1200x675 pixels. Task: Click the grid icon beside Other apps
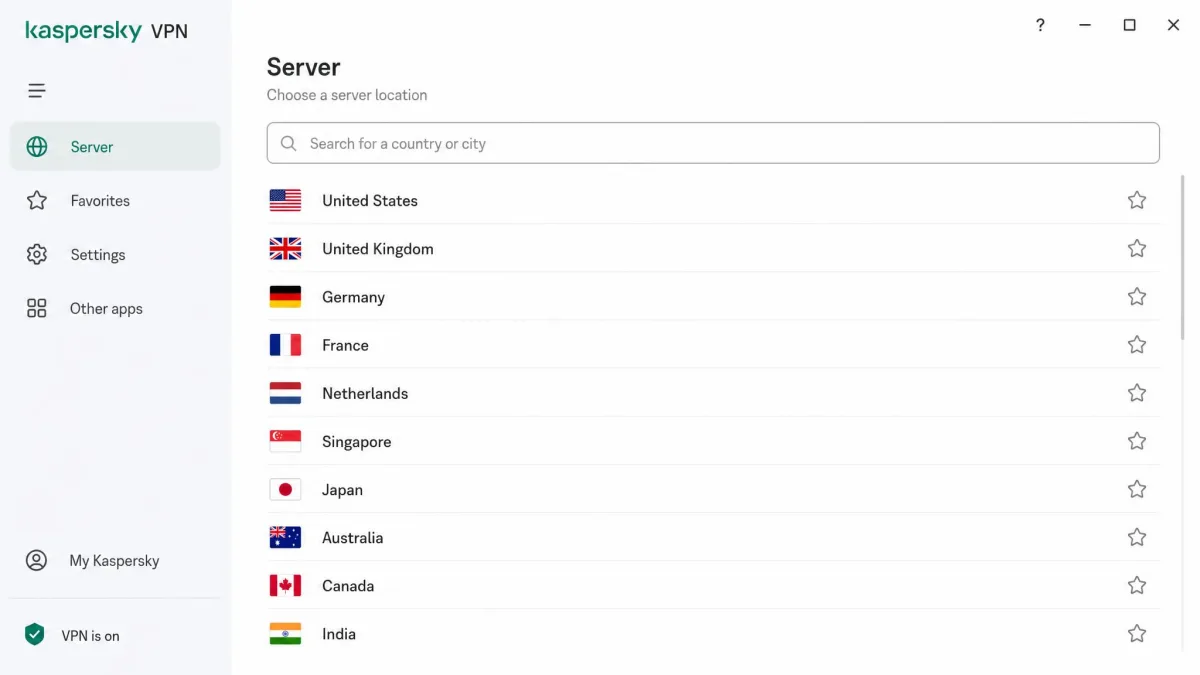(37, 309)
